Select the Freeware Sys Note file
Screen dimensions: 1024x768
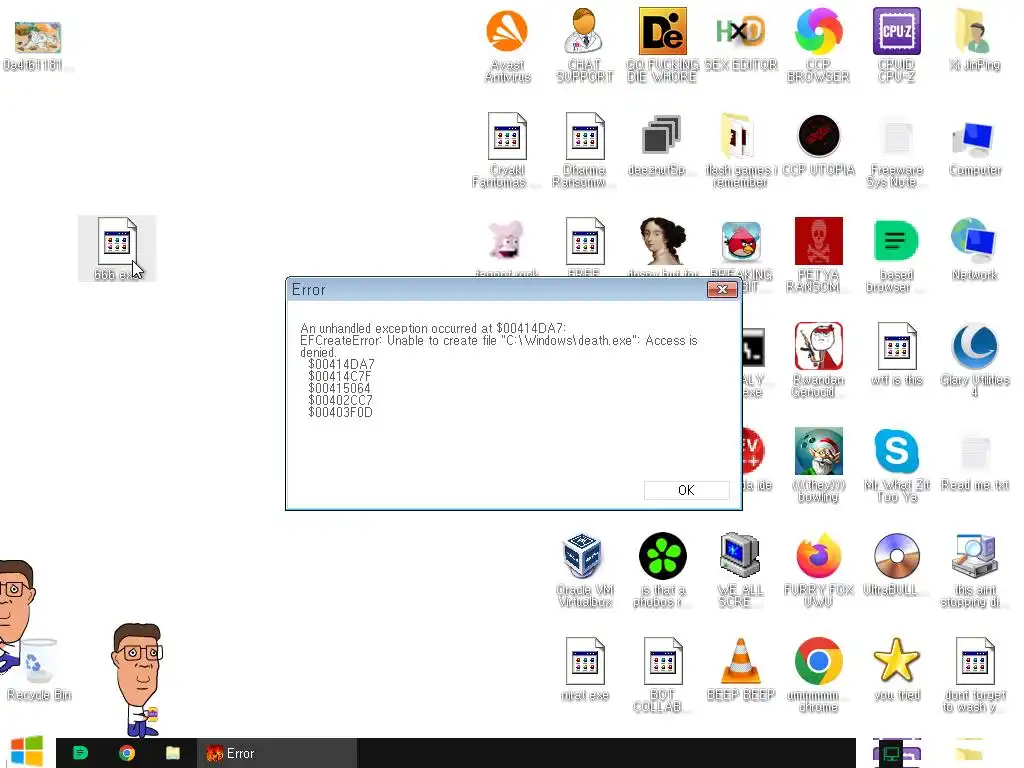(x=897, y=150)
